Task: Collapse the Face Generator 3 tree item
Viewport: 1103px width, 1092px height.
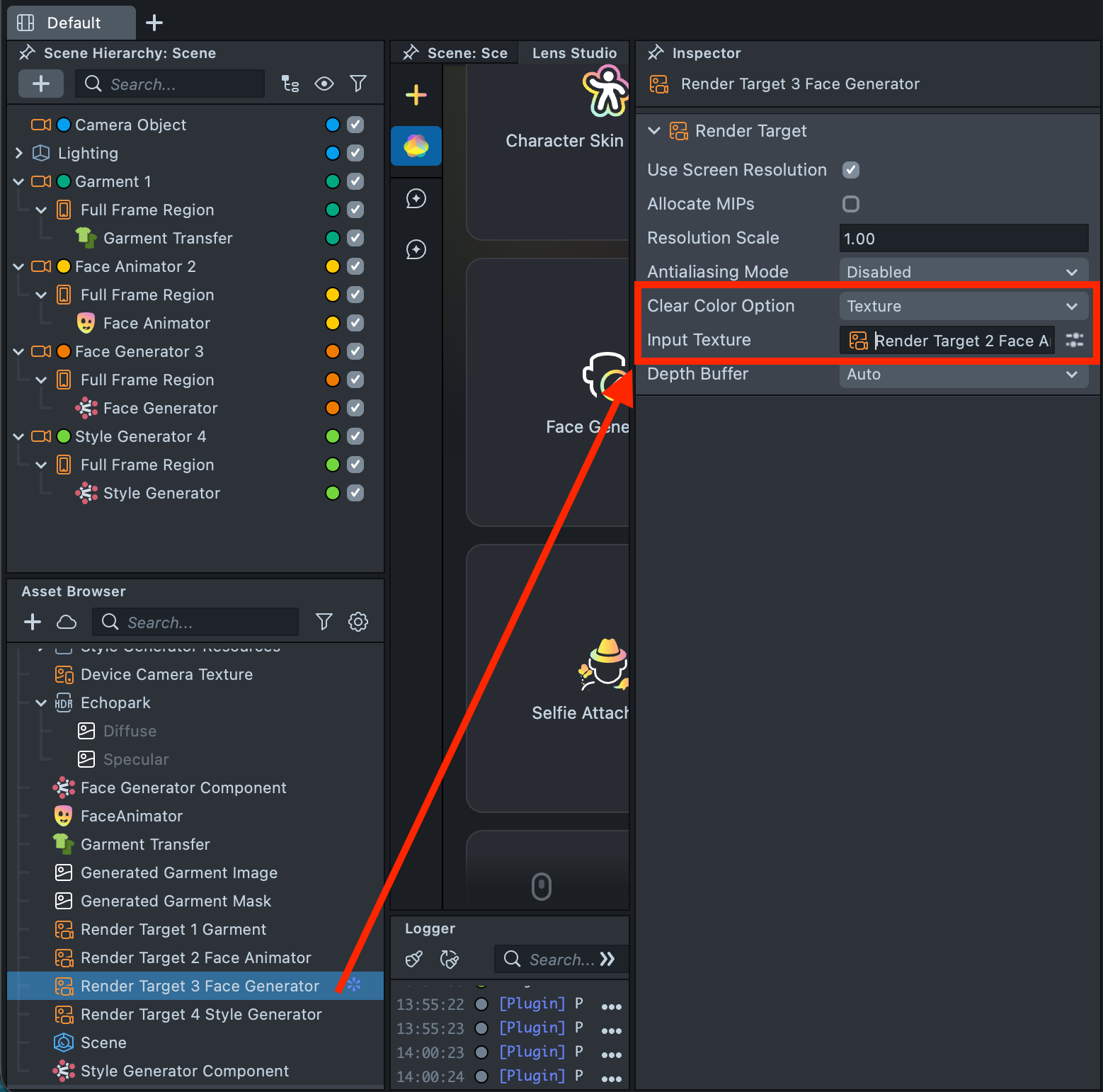Action: point(19,351)
